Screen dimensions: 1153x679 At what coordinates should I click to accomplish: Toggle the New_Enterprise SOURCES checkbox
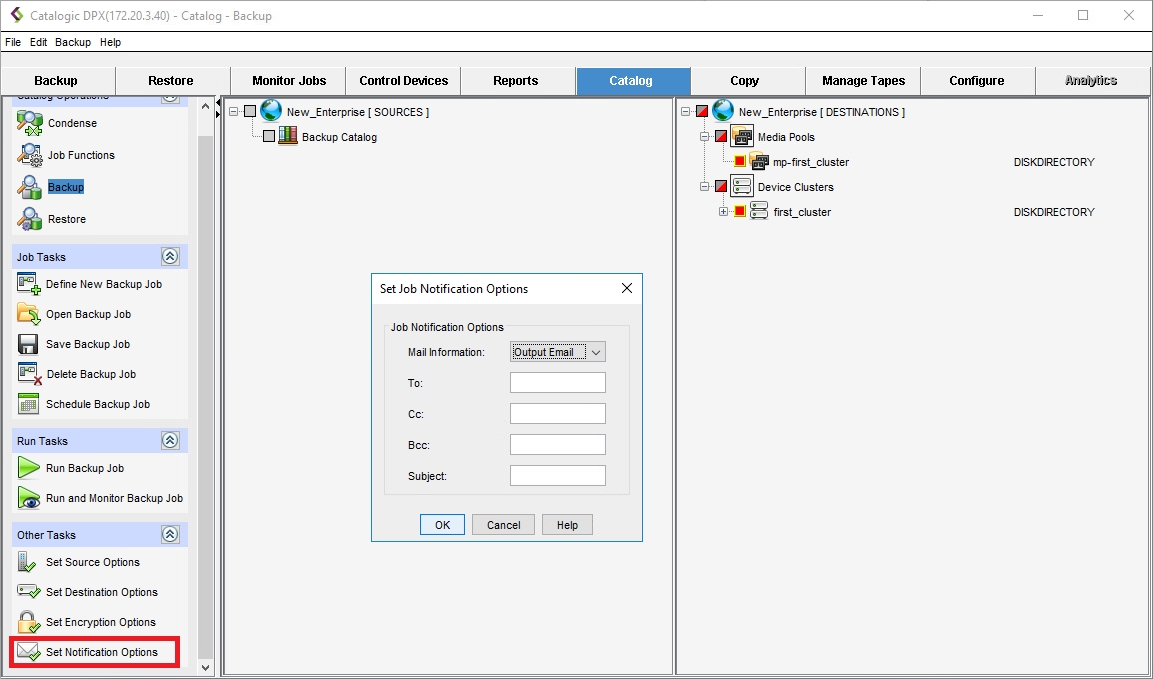(x=250, y=112)
